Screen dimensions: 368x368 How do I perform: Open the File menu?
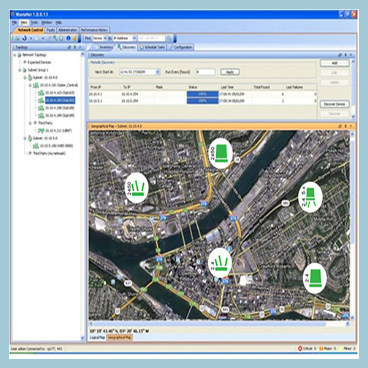coord(14,23)
